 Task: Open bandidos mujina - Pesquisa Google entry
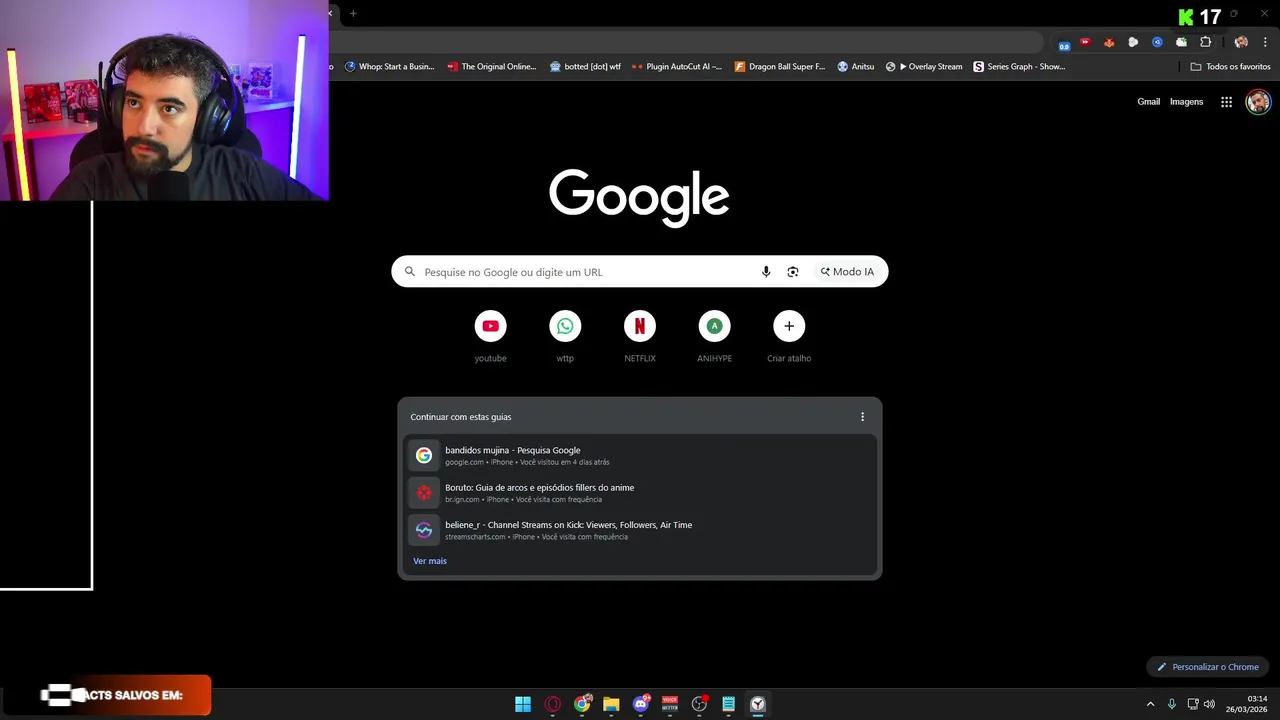click(640, 456)
